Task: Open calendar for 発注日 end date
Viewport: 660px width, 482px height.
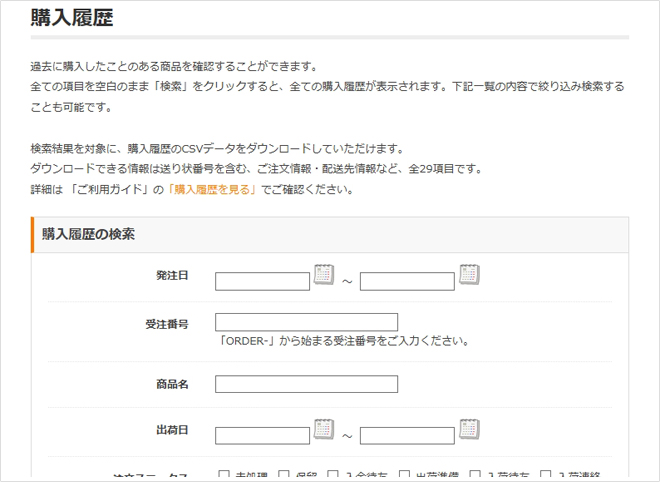Action: (469, 274)
